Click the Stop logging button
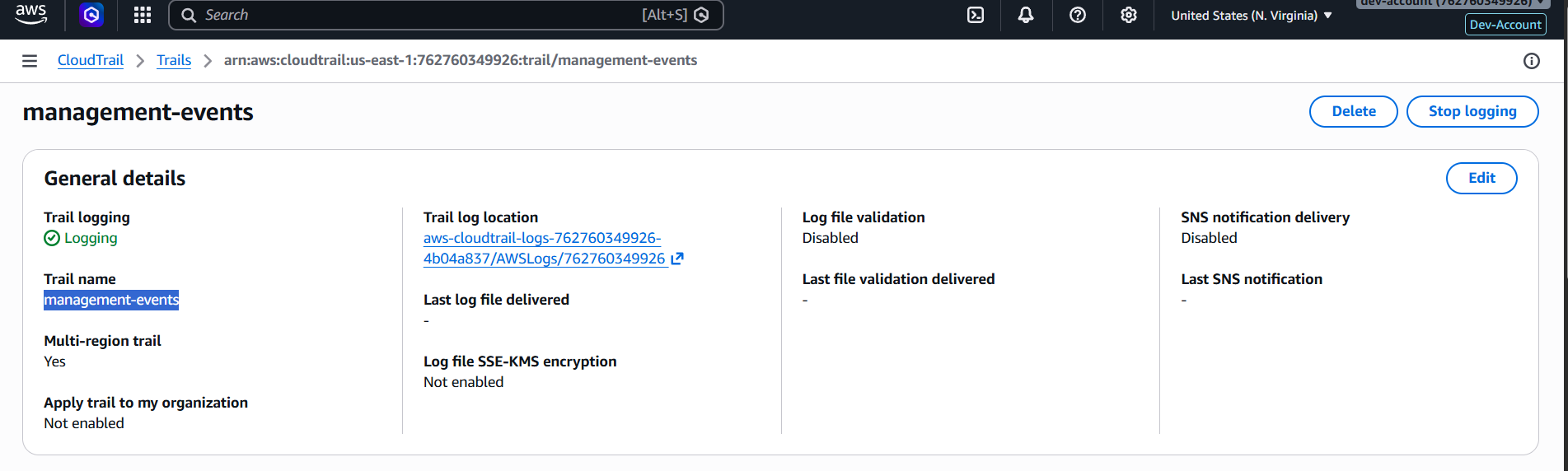This screenshot has height=471, width=1568. [1472, 111]
